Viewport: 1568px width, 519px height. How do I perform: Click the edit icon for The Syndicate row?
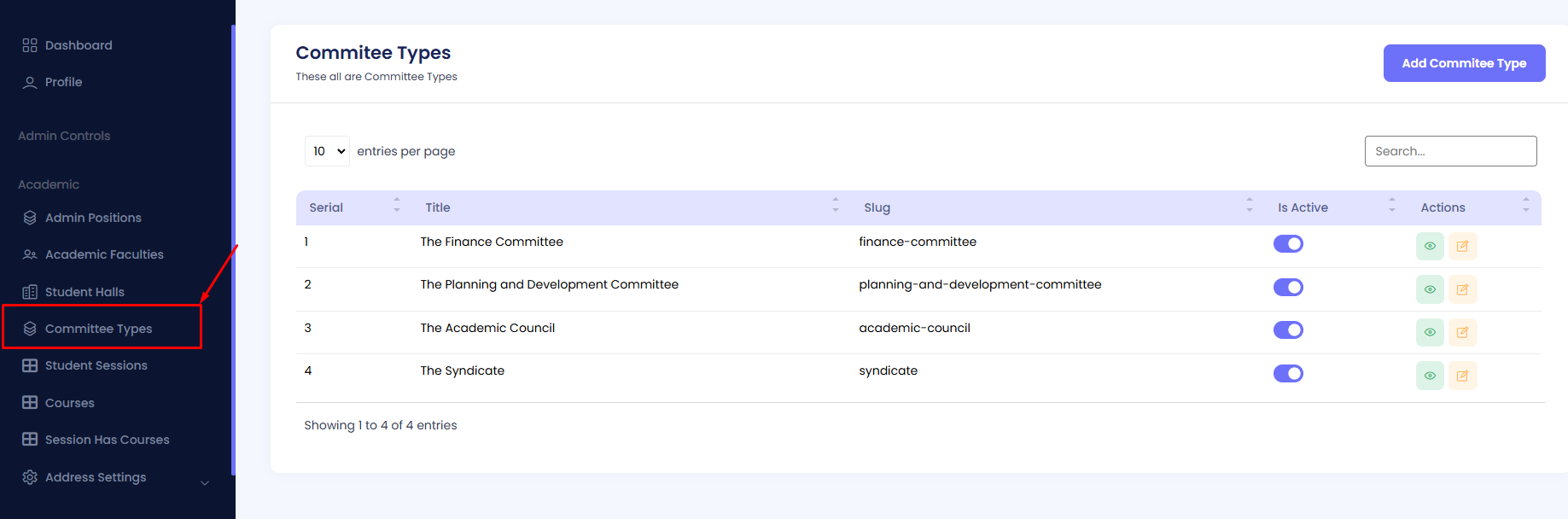click(x=1462, y=376)
